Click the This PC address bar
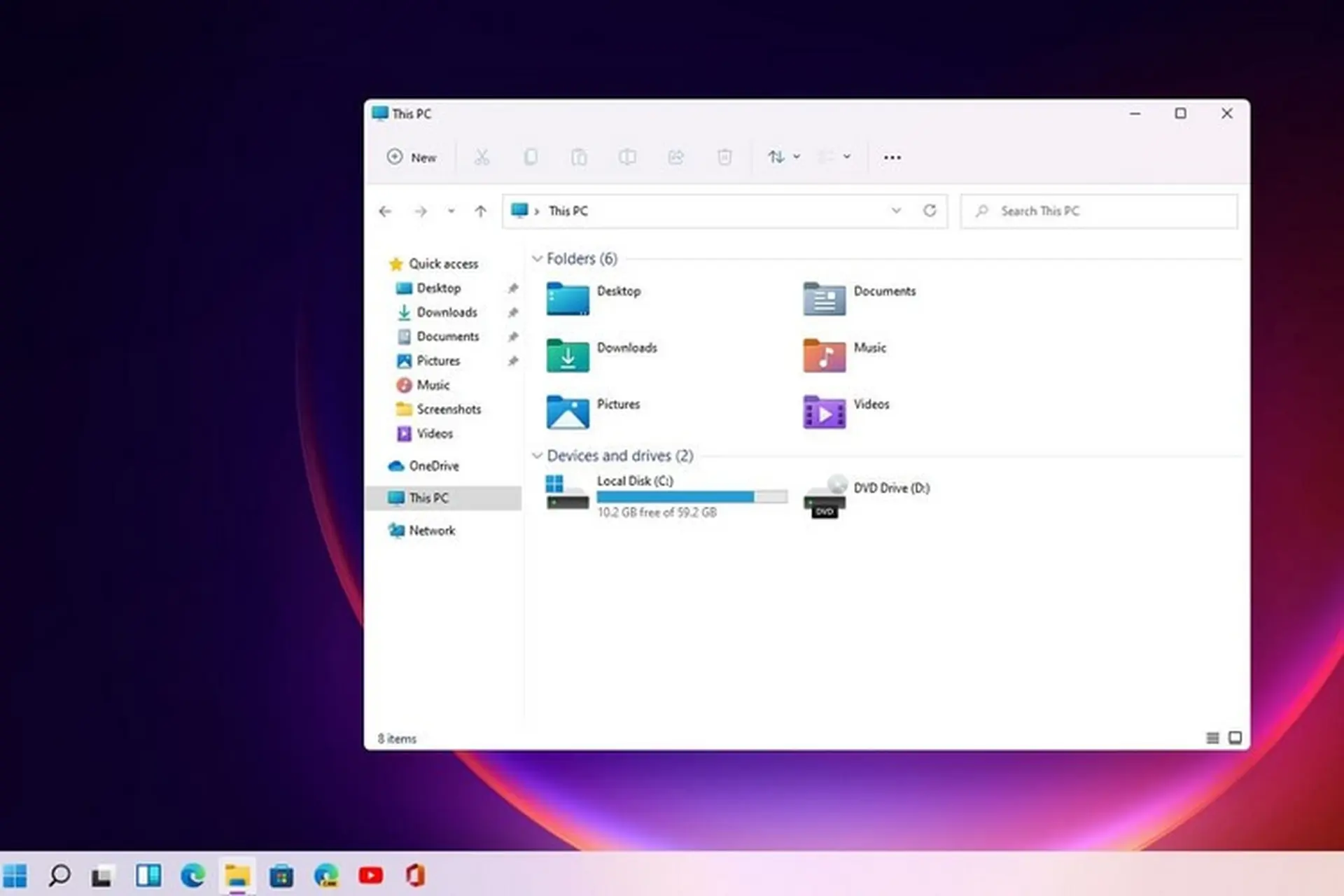This screenshot has height=896, width=1344. coord(724,211)
